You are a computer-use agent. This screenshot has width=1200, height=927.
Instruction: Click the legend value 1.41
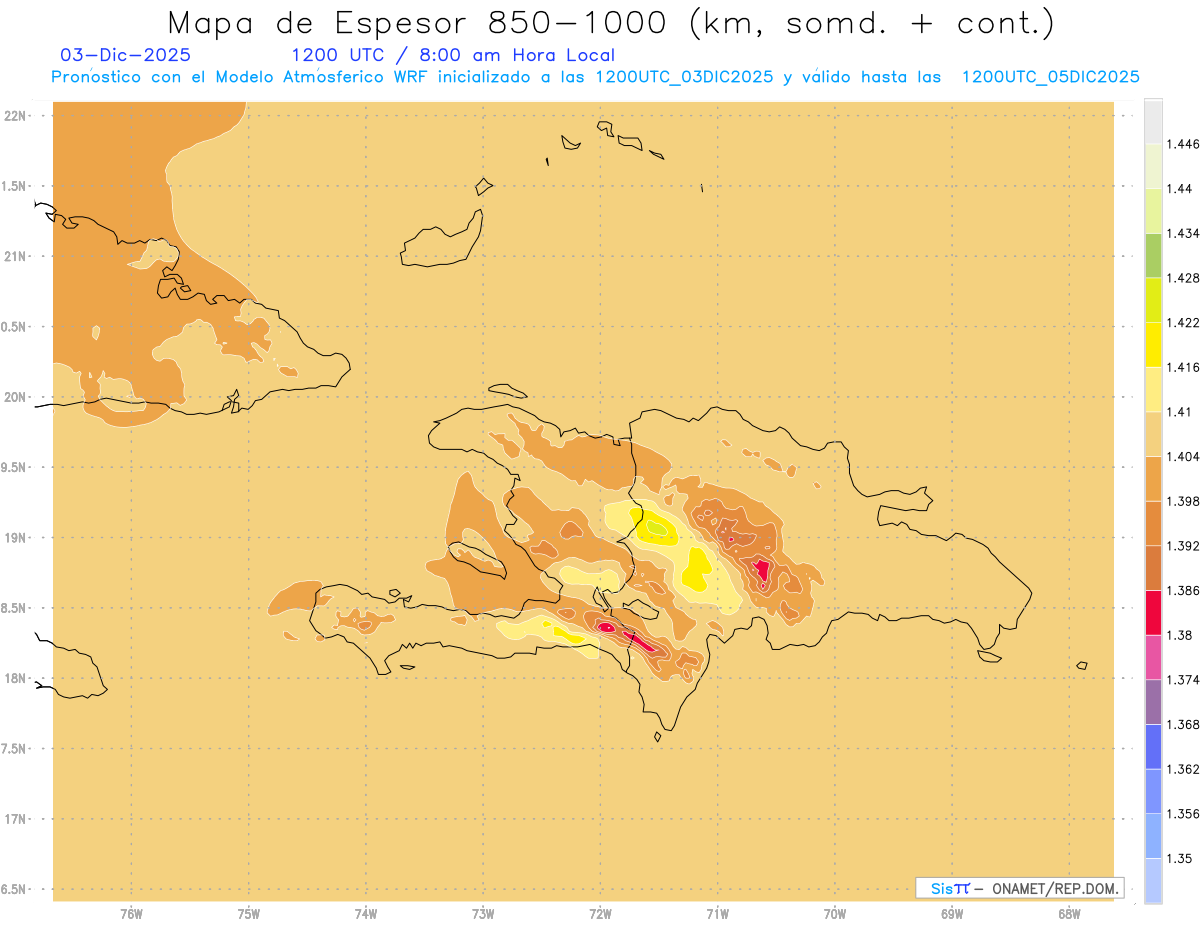click(x=1180, y=412)
